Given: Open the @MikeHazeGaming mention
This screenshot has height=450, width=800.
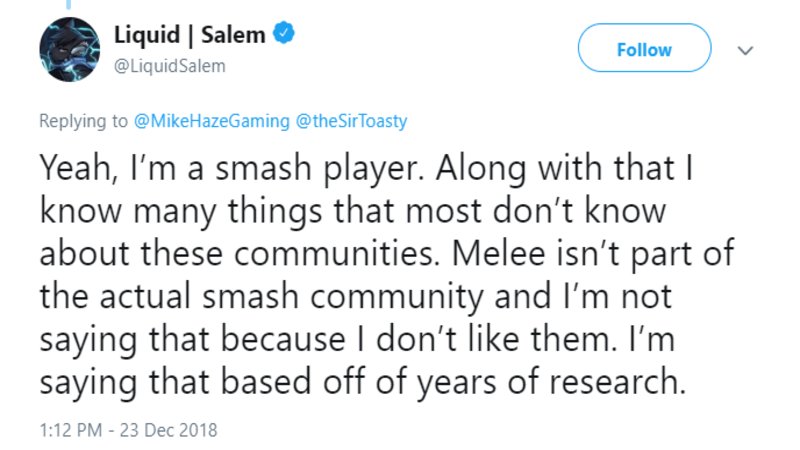Looking at the screenshot, I should pos(212,121).
